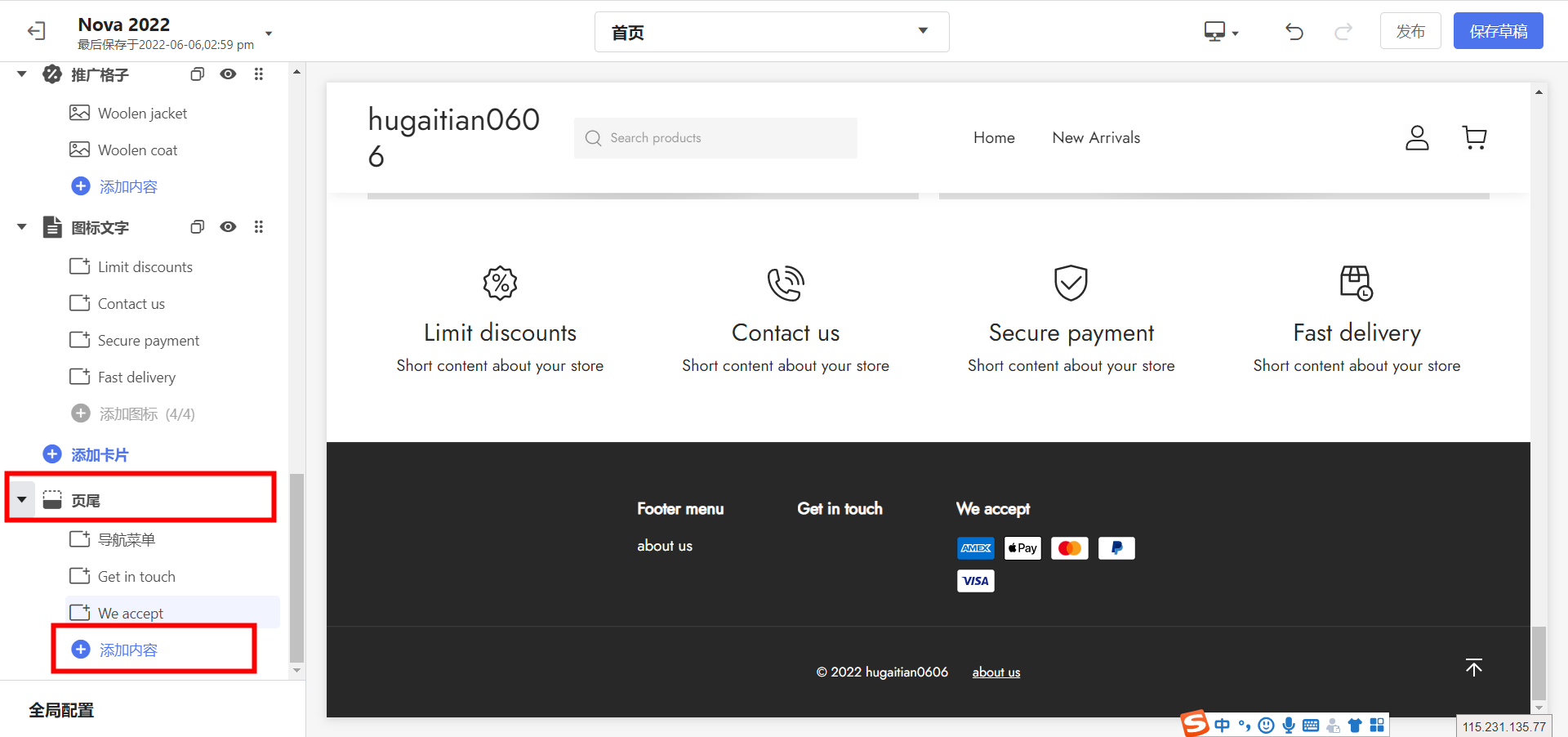Viewport: 1568px width, 737px height.
Task: Click the Search products field
Action: pos(715,137)
